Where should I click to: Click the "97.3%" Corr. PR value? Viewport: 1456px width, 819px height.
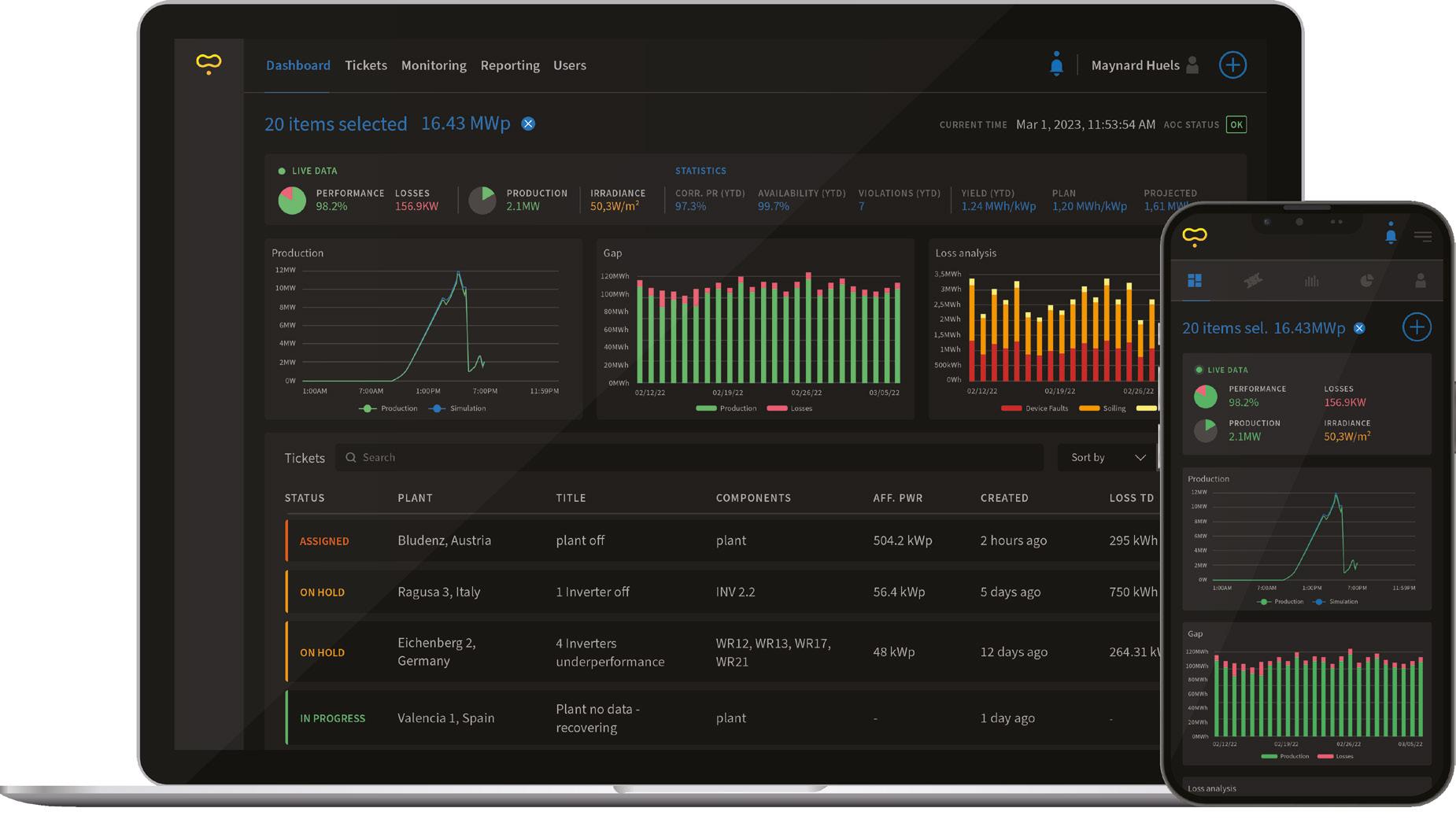coord(690,206)
